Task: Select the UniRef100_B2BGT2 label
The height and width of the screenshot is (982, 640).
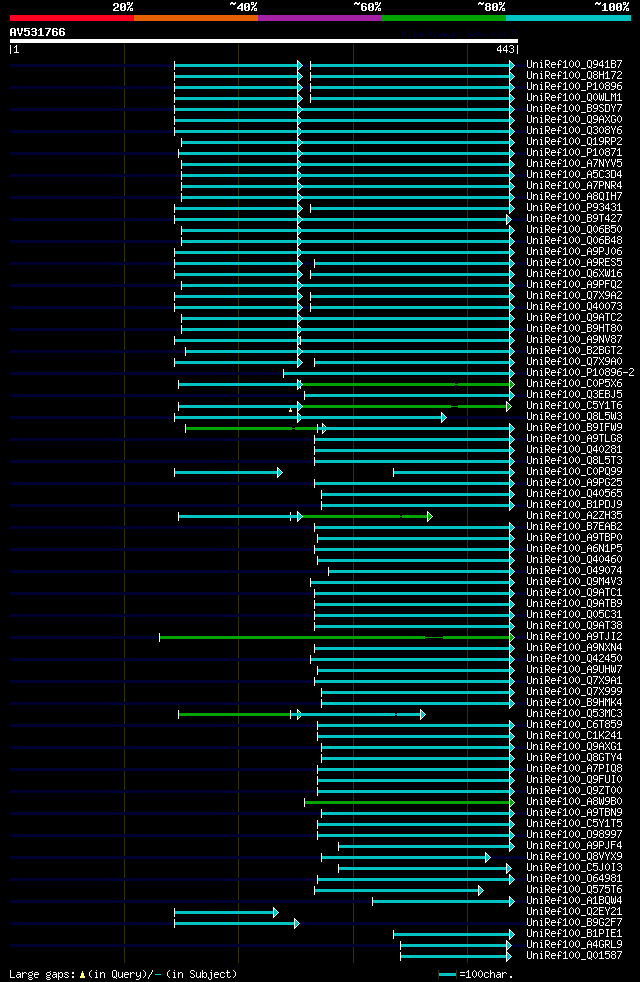Action: pos(574,351)
